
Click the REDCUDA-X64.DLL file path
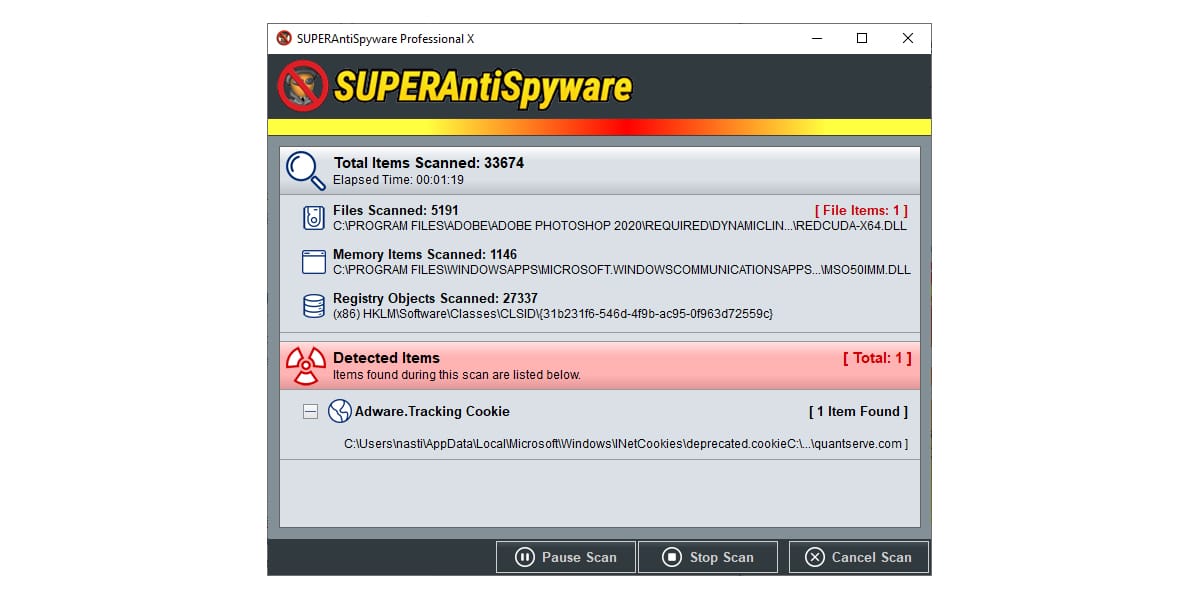(622, 226)
